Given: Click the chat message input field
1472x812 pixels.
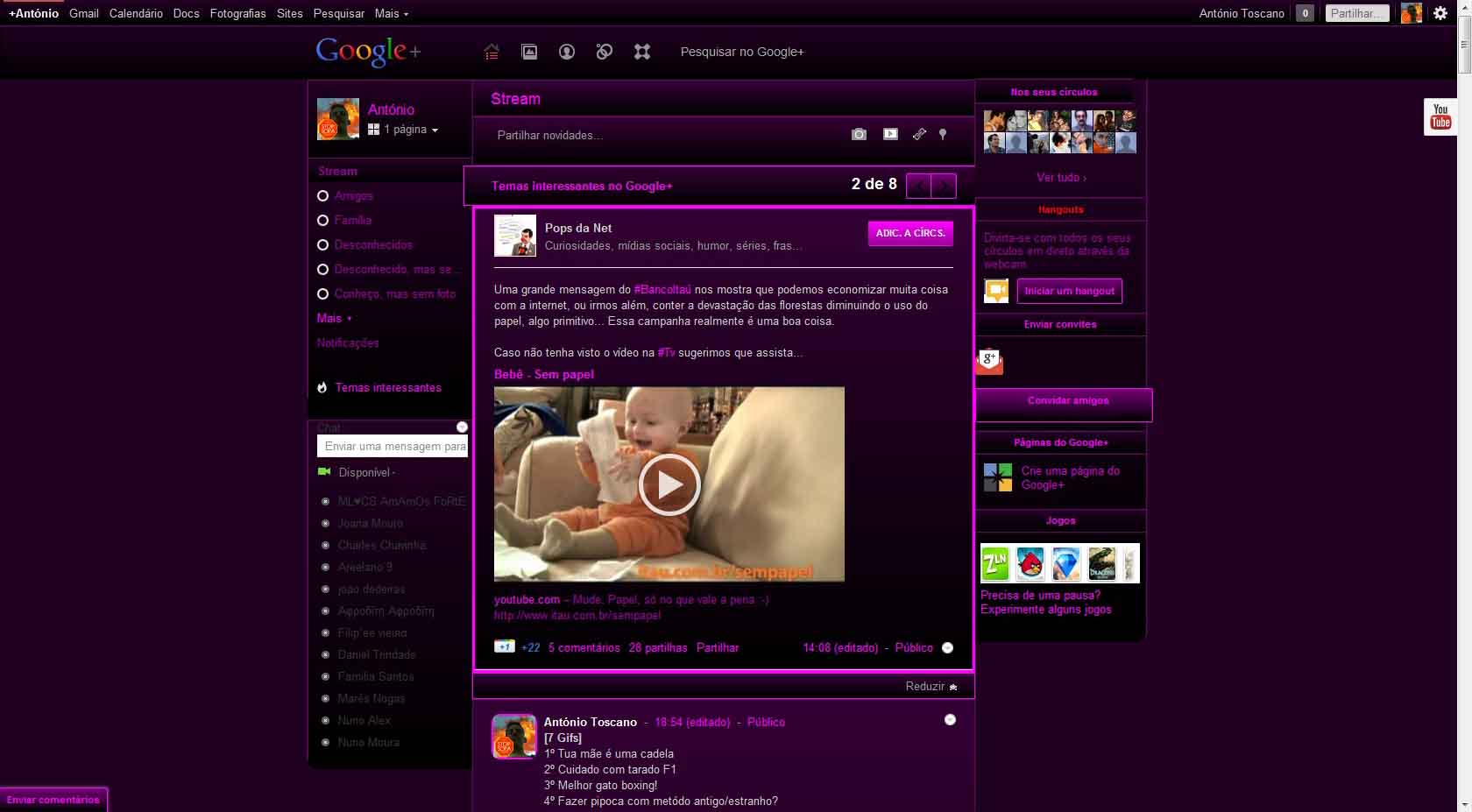Looking at the screenshot, I should click(x=393, y=446).
